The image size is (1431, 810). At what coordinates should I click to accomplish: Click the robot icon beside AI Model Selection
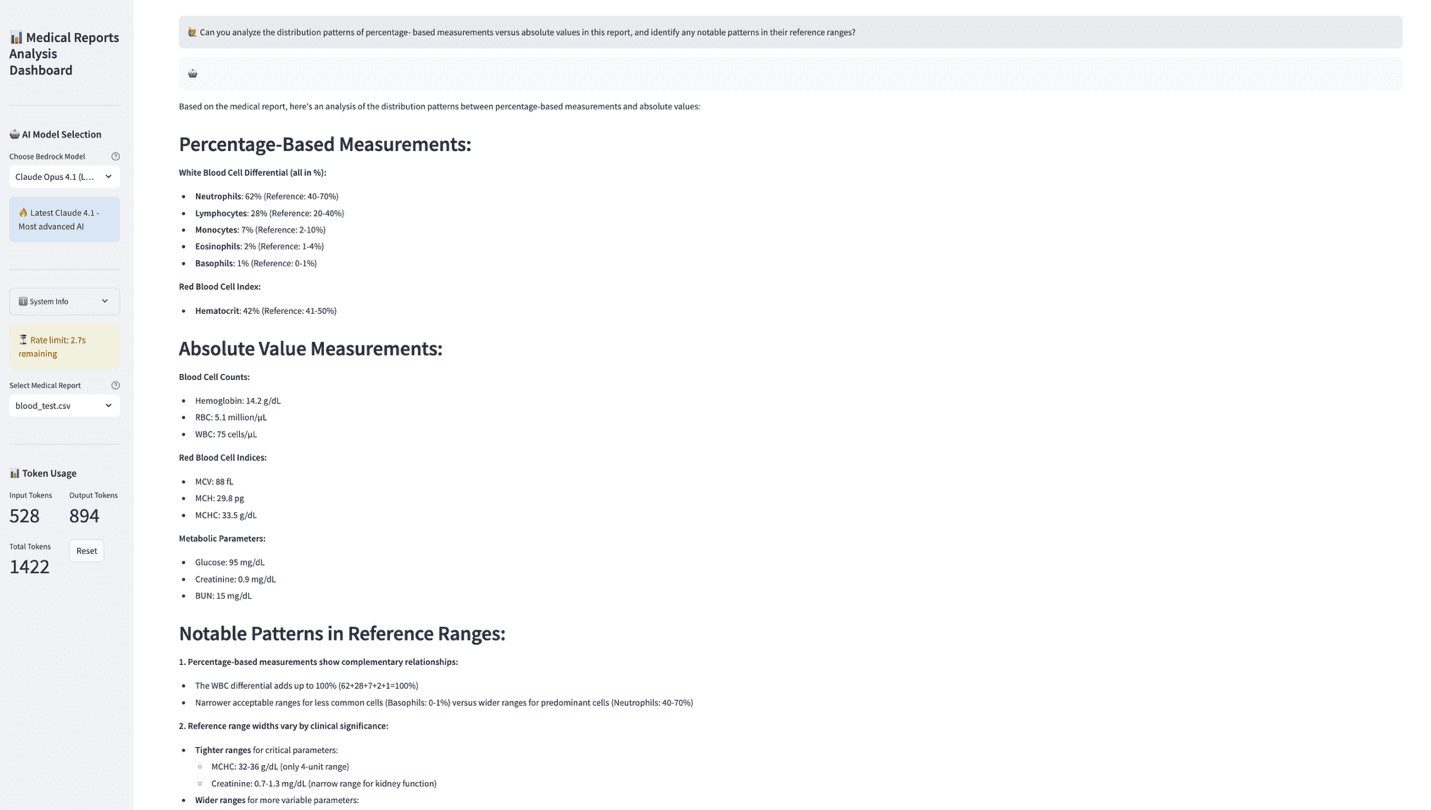coord(14,134)
